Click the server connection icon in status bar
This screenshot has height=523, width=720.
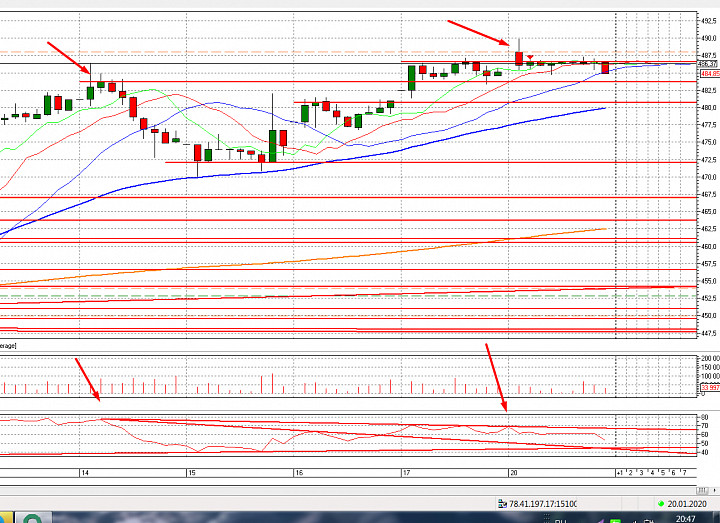[x=502, y=504]
